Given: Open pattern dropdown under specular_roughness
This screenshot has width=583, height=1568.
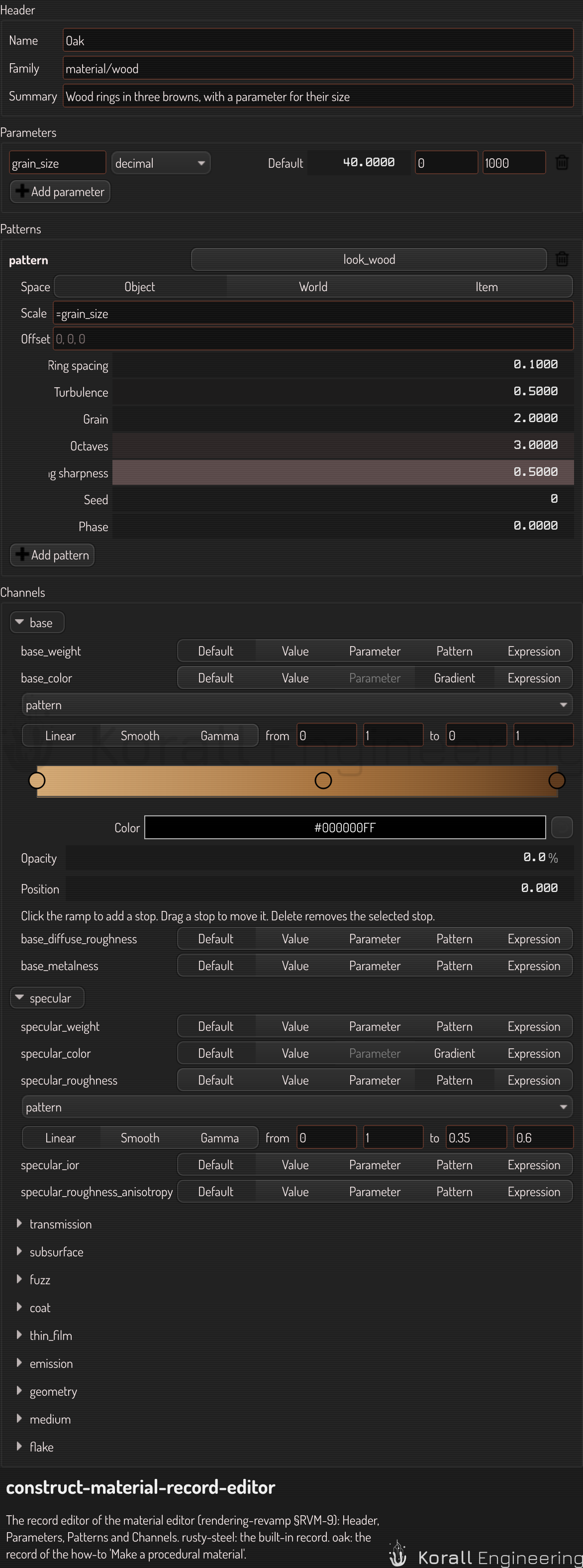Looking at the screenshot, I should [x=297, y=1107].
